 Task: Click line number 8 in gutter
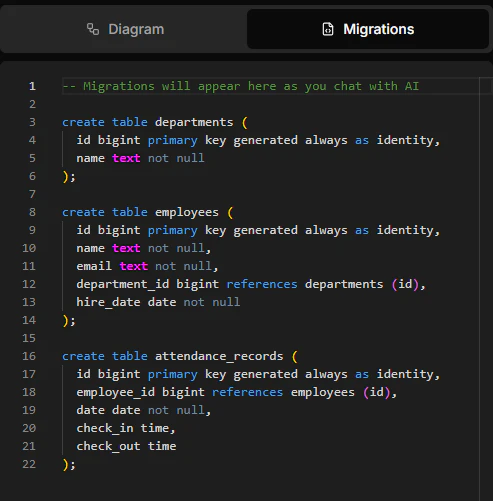[32, 212]
